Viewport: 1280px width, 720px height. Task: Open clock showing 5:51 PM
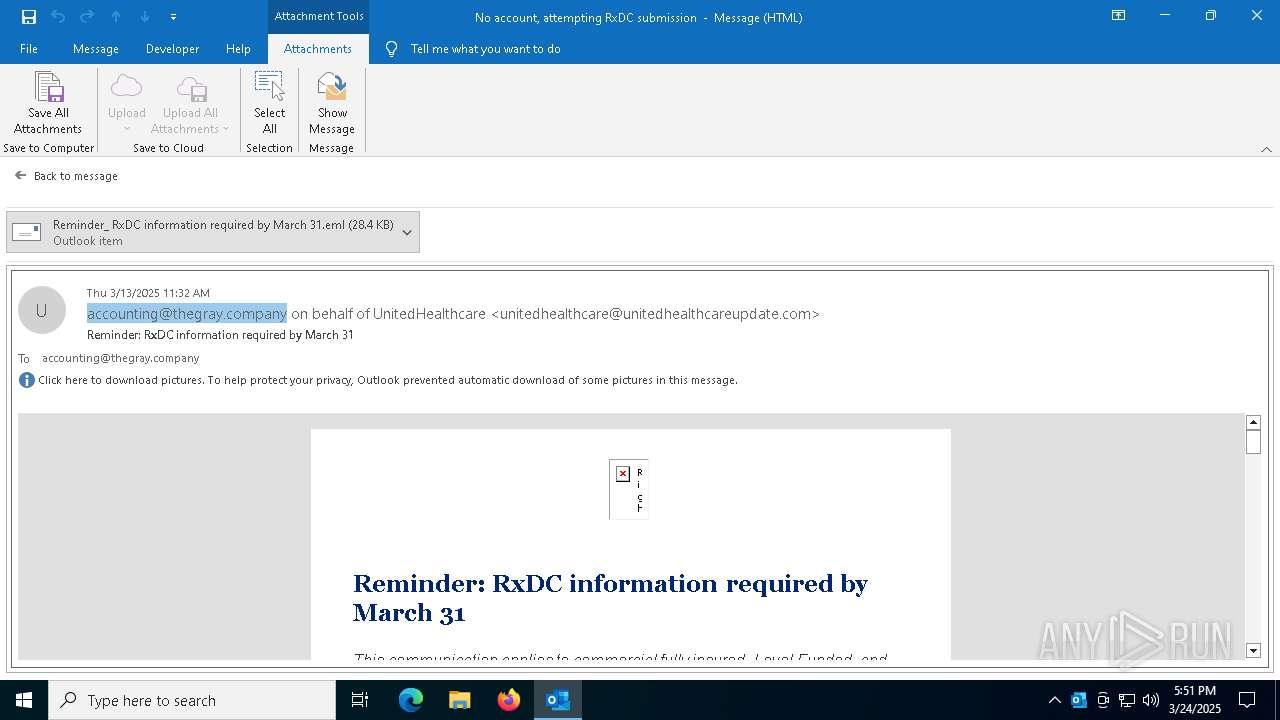coord(1194,700)
